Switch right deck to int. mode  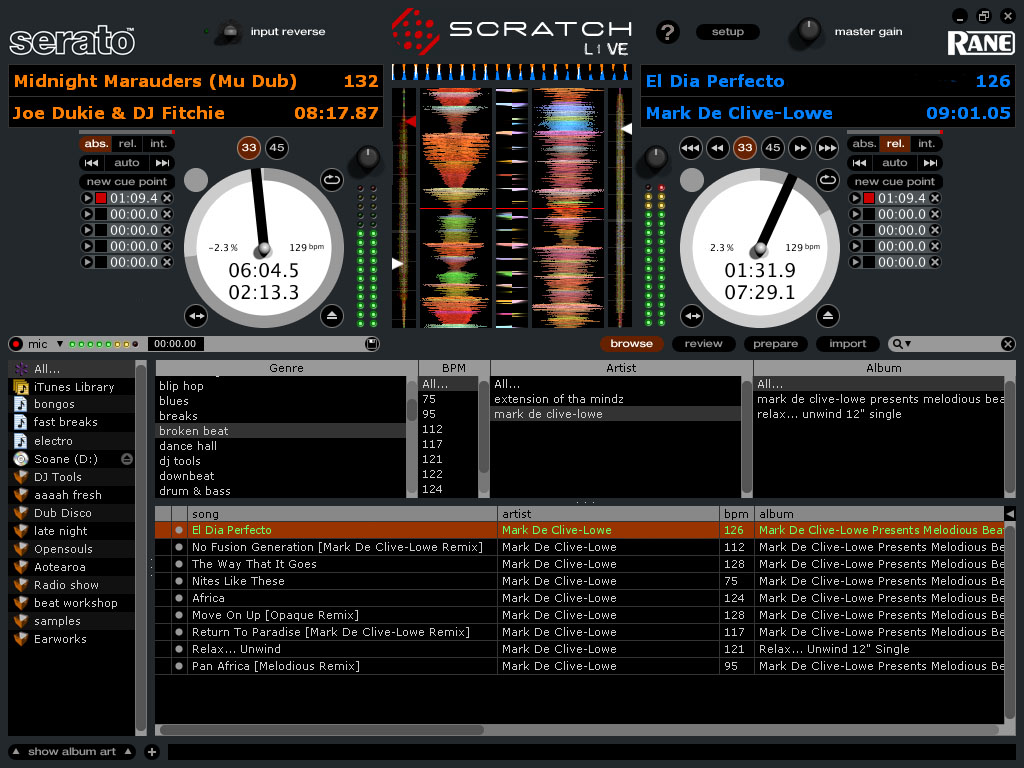coord(927,144)
